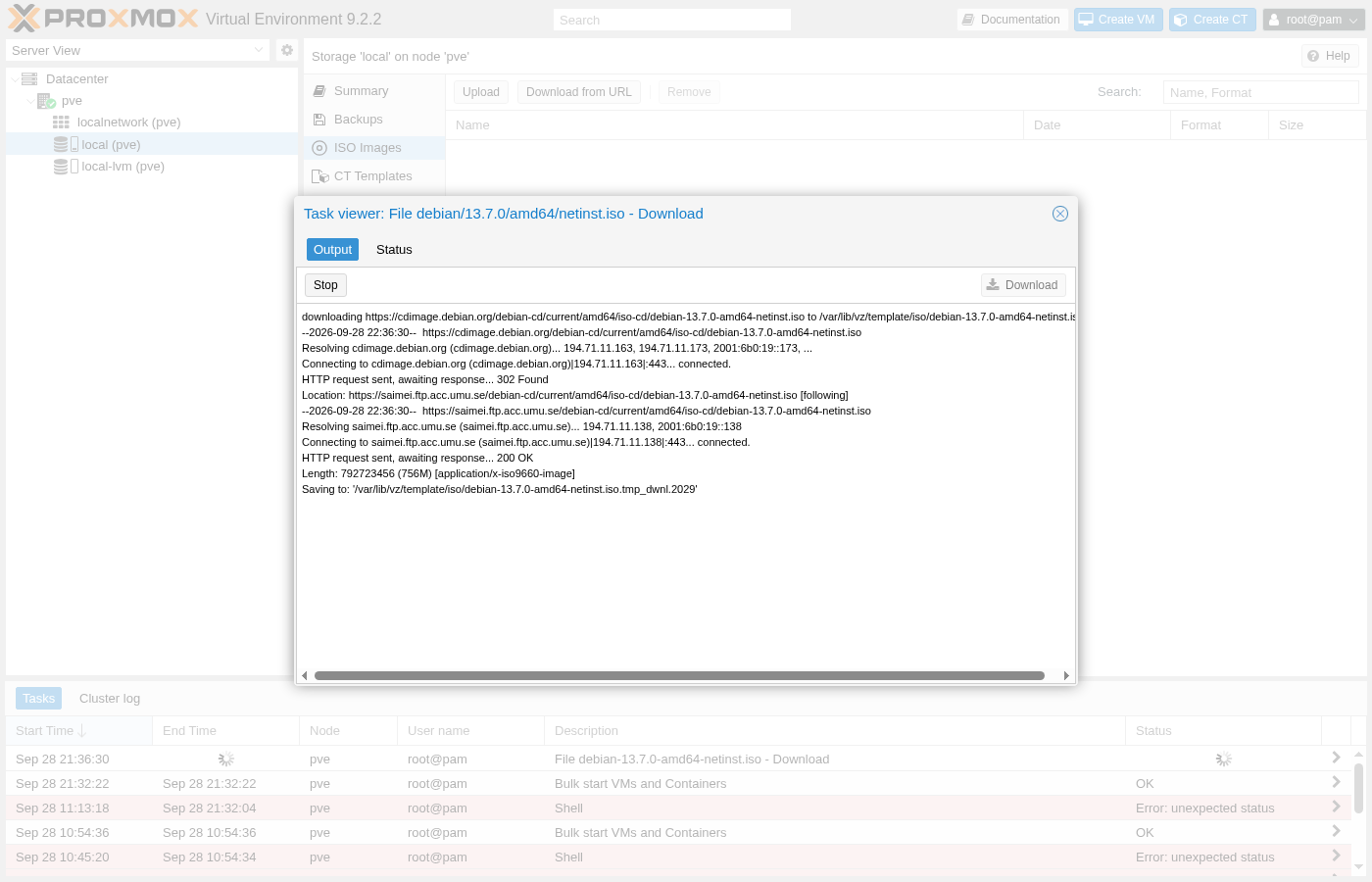Click the Create CT cube icon
The width and height of the screenshot is (1372, 882).
[1181, 20]
